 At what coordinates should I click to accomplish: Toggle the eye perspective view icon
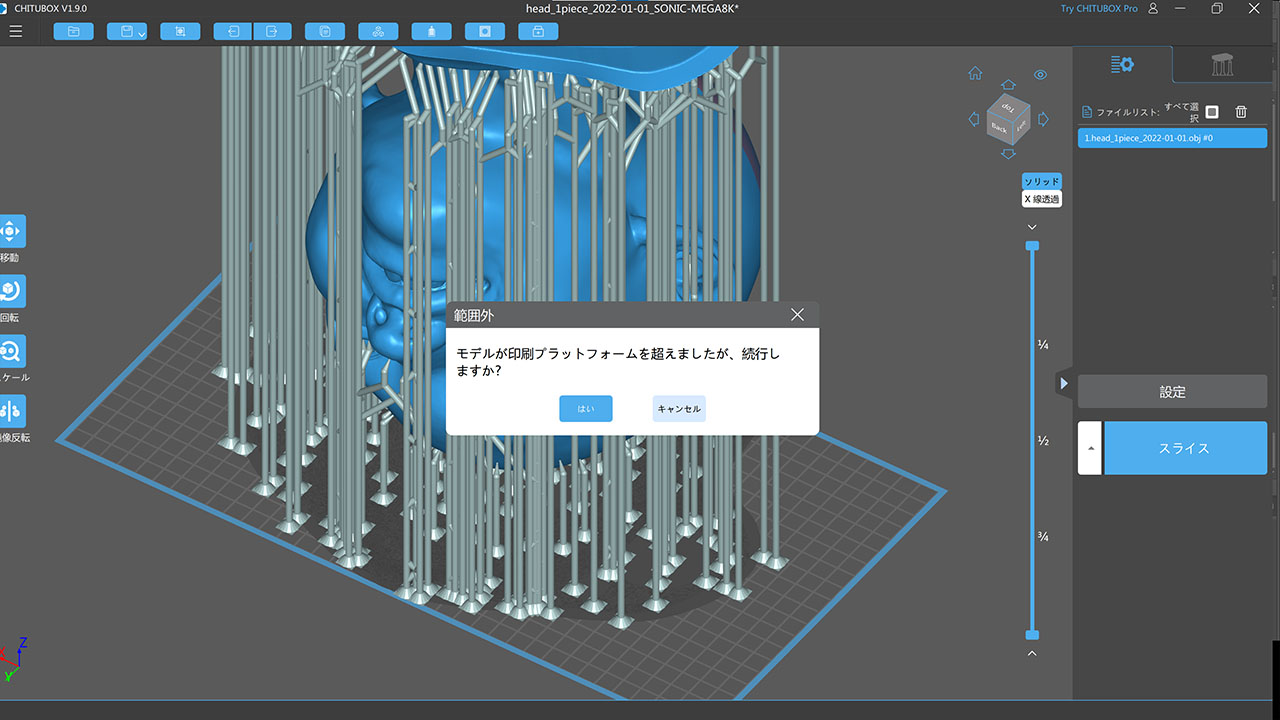pyautogui.click(x=1041, y=74)
